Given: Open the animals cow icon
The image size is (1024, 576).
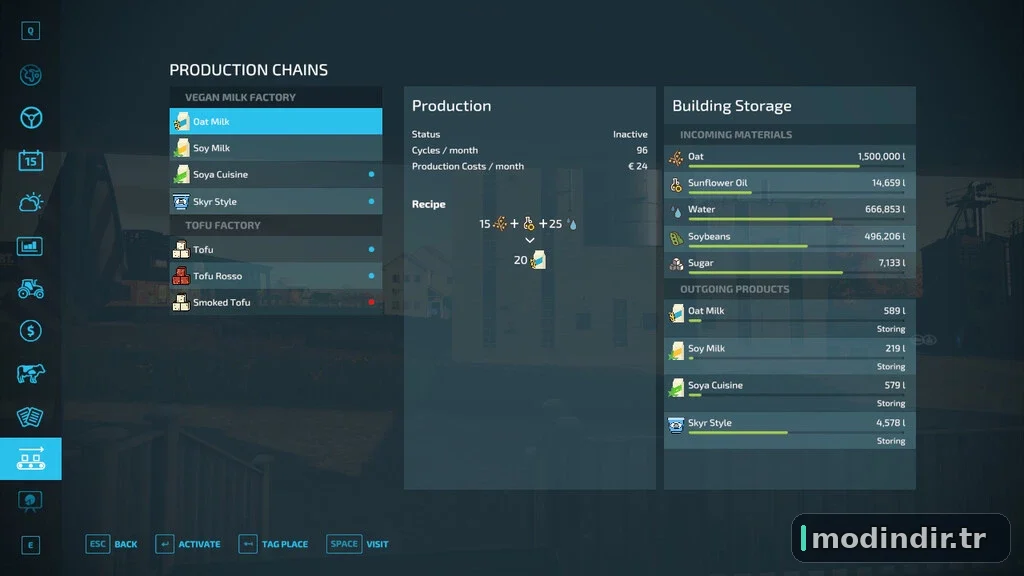Looking at the screenshot, I should 31,374.
